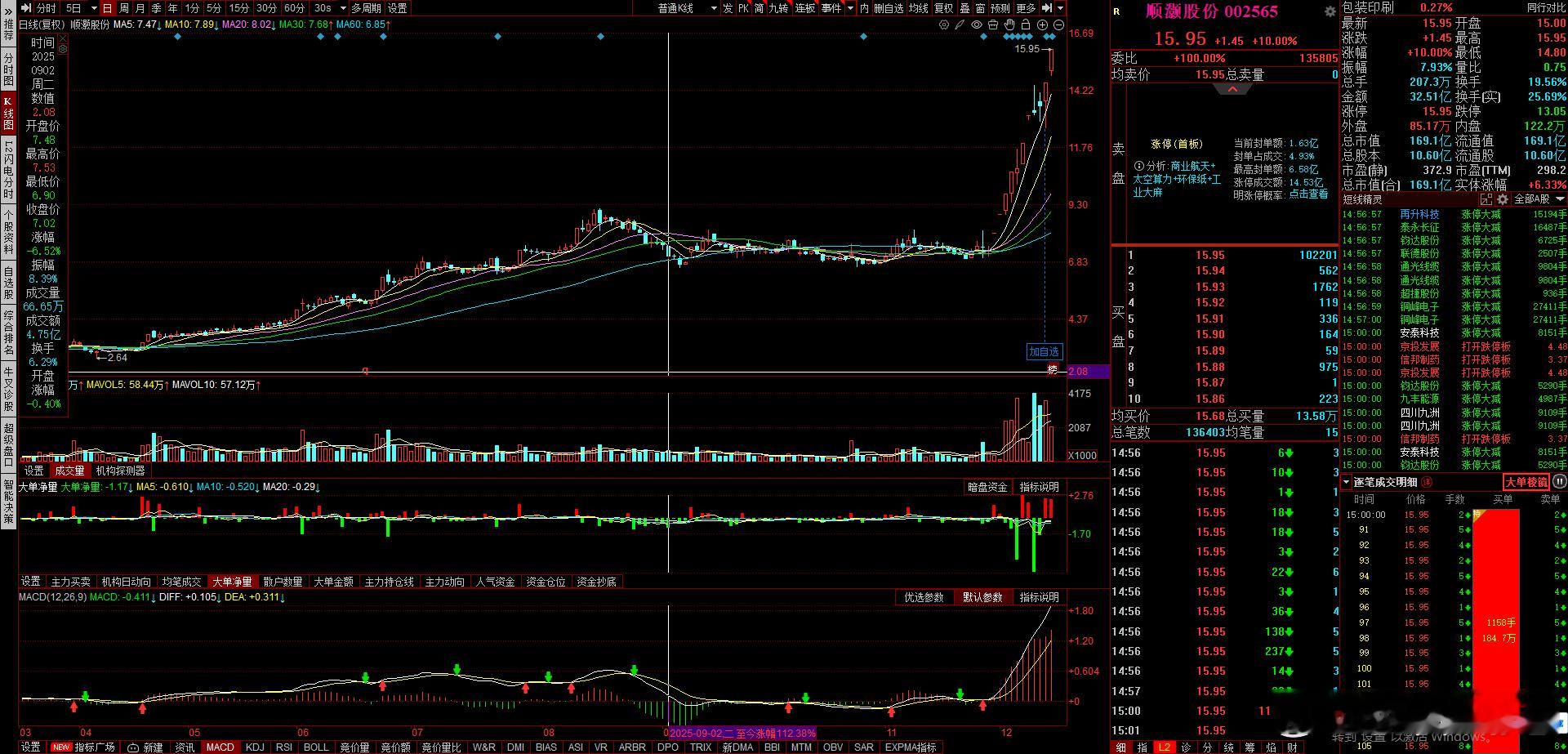Open 短线精灵 settings gear icon
This screenshot has width=1568, height=754.
pyautogui.click(x=1502, y=199)
